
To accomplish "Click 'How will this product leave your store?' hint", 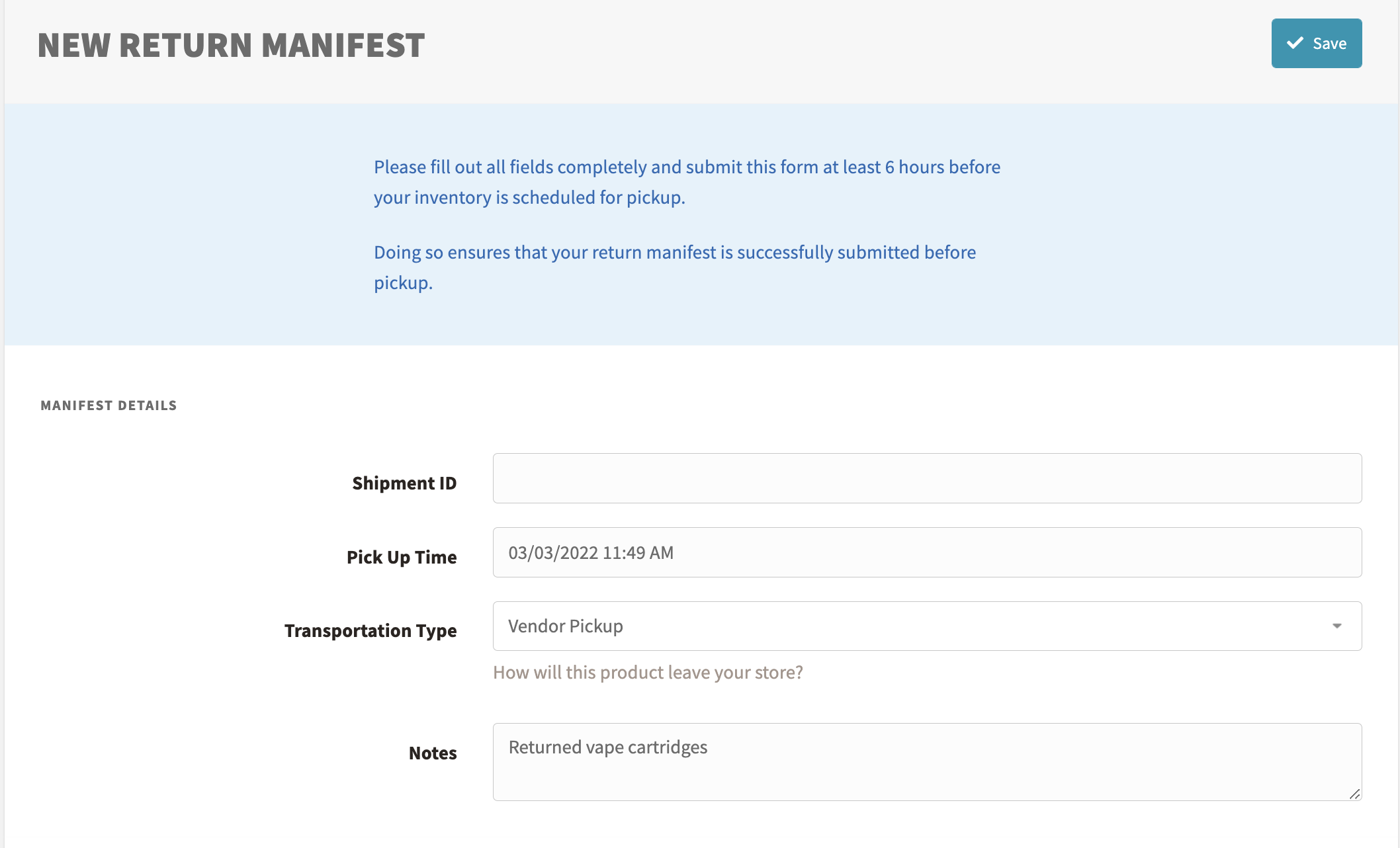I will click(x=648, y=672).
